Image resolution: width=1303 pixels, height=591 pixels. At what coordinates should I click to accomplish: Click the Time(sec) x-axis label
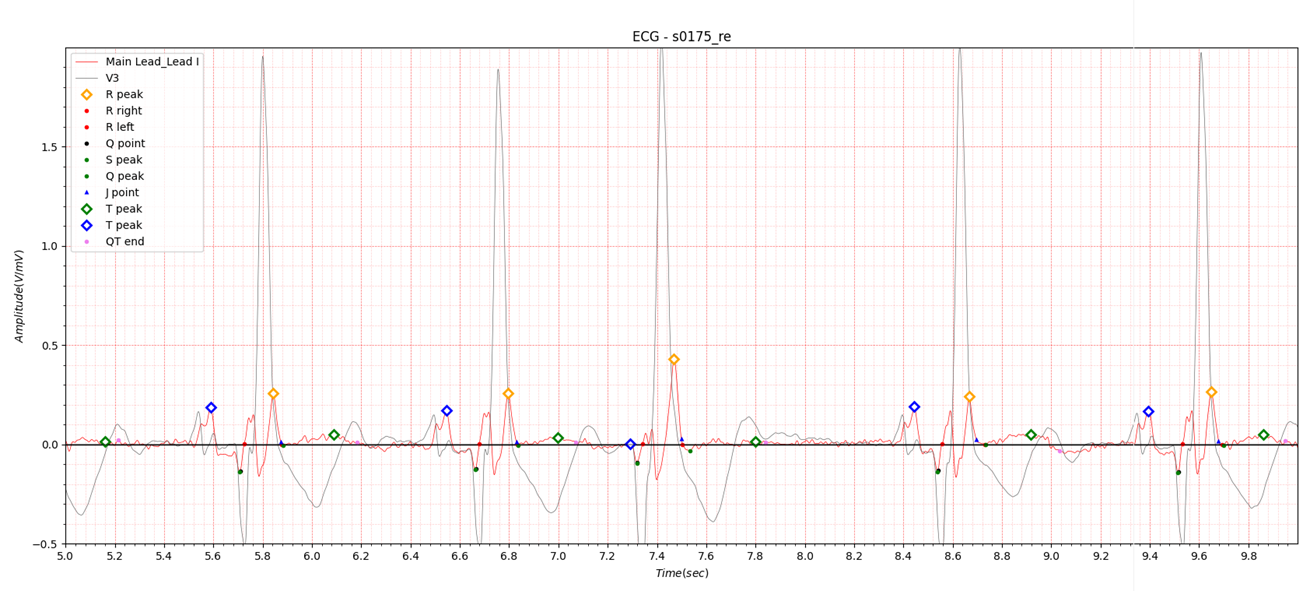tap(682, 573)
